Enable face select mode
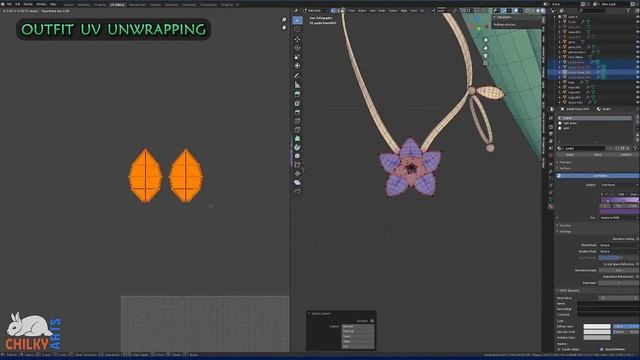Image resolution: width=640 pixels, height=360 pixels. [x=343, y=11]
